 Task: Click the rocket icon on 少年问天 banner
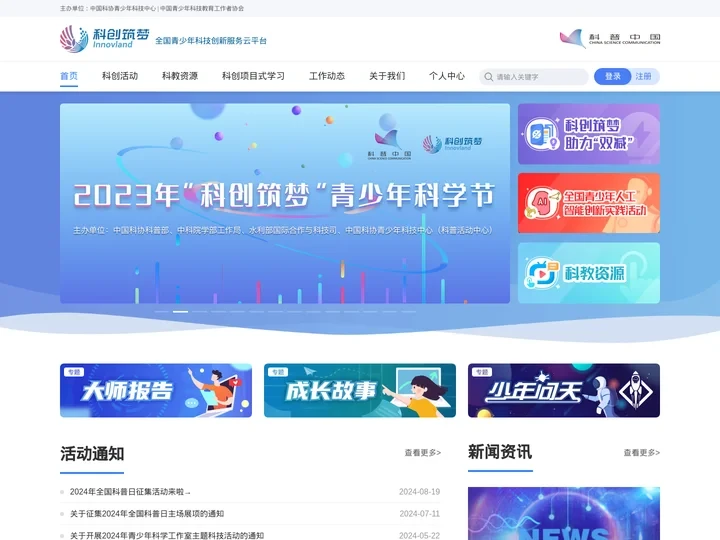click(x=636, y=391)
